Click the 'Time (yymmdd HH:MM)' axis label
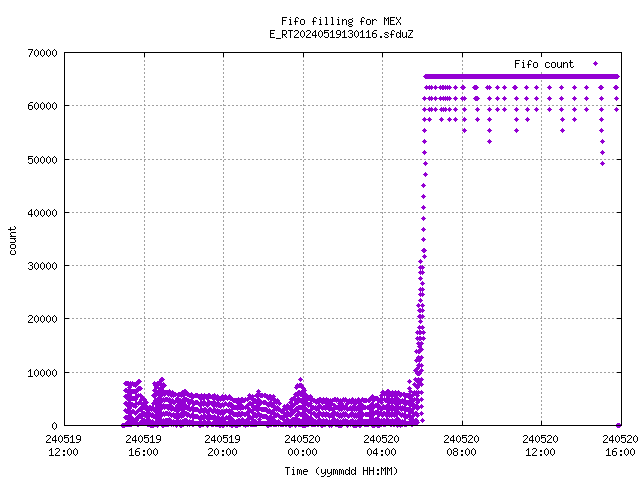640x480 pixels. (x=341, y=471)
